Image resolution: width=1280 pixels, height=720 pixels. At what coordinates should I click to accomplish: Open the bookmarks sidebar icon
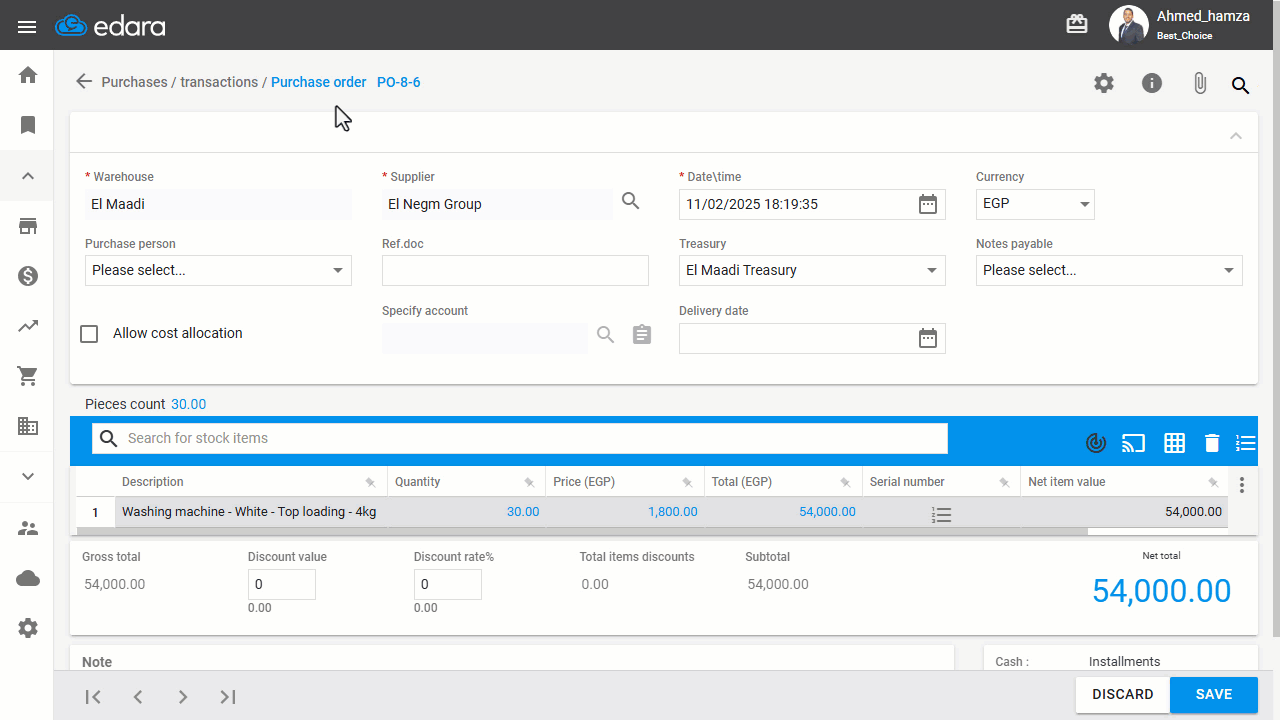coord(28,125)
